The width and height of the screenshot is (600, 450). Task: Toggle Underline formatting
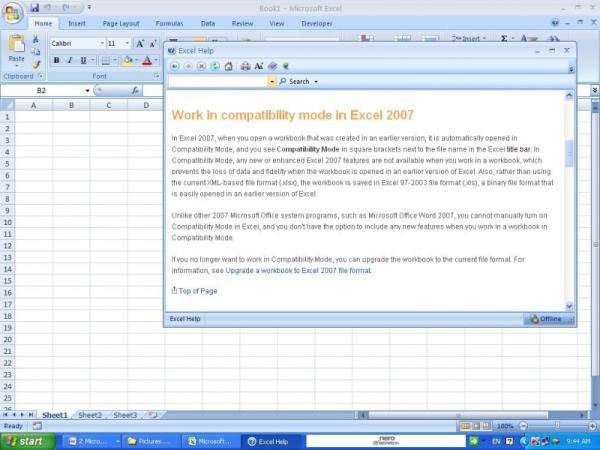(x=83, y=60)
